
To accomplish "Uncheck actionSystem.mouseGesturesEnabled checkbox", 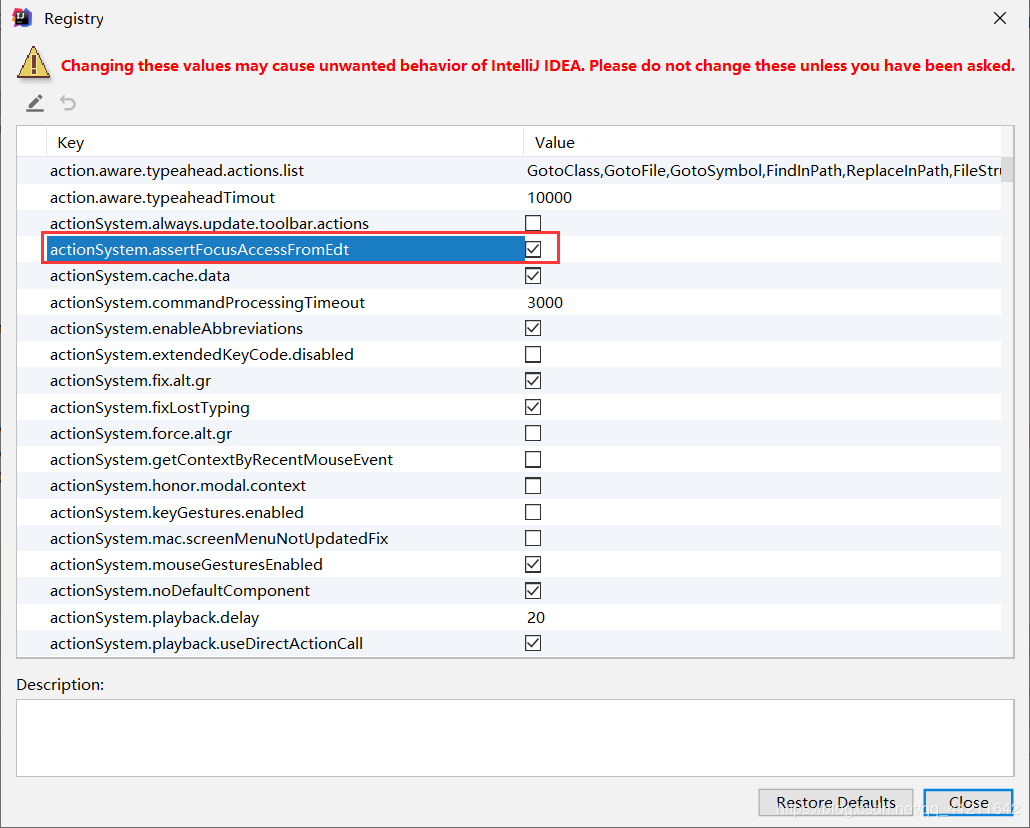I will [533, 564].
